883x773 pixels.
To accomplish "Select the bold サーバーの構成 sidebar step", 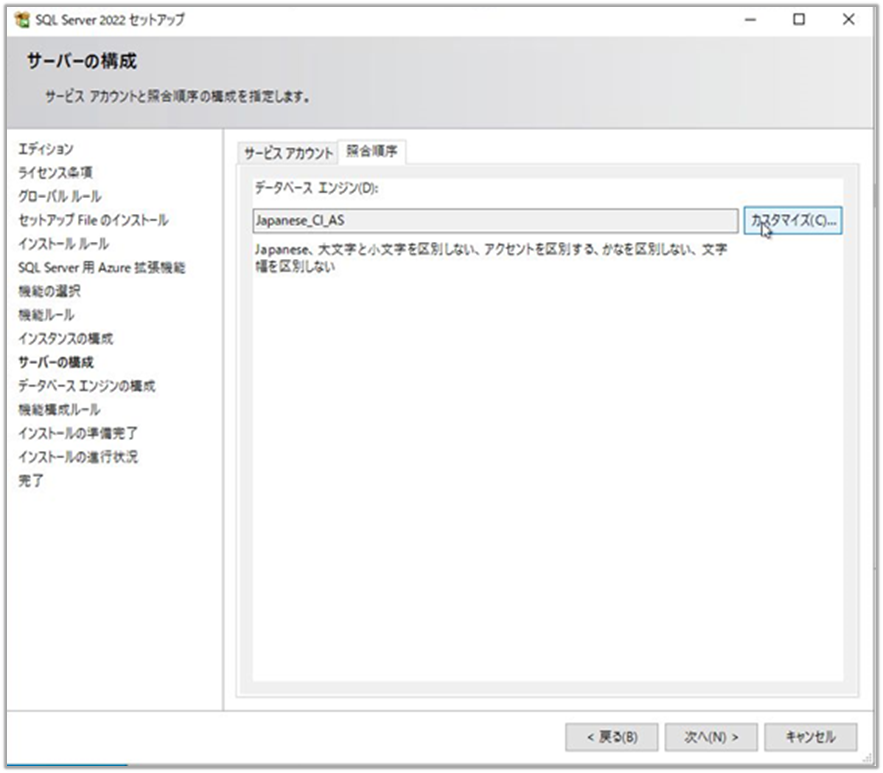I will point(56,361).
